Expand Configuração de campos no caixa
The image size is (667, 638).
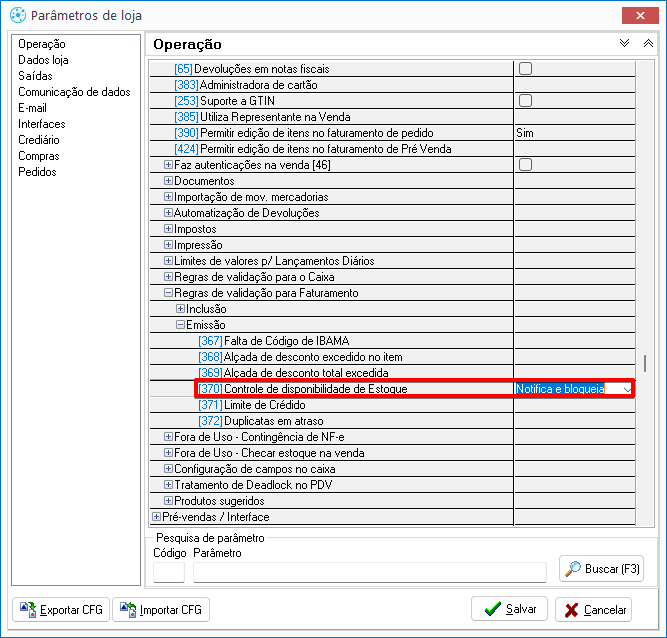click(x=168, y=469)
